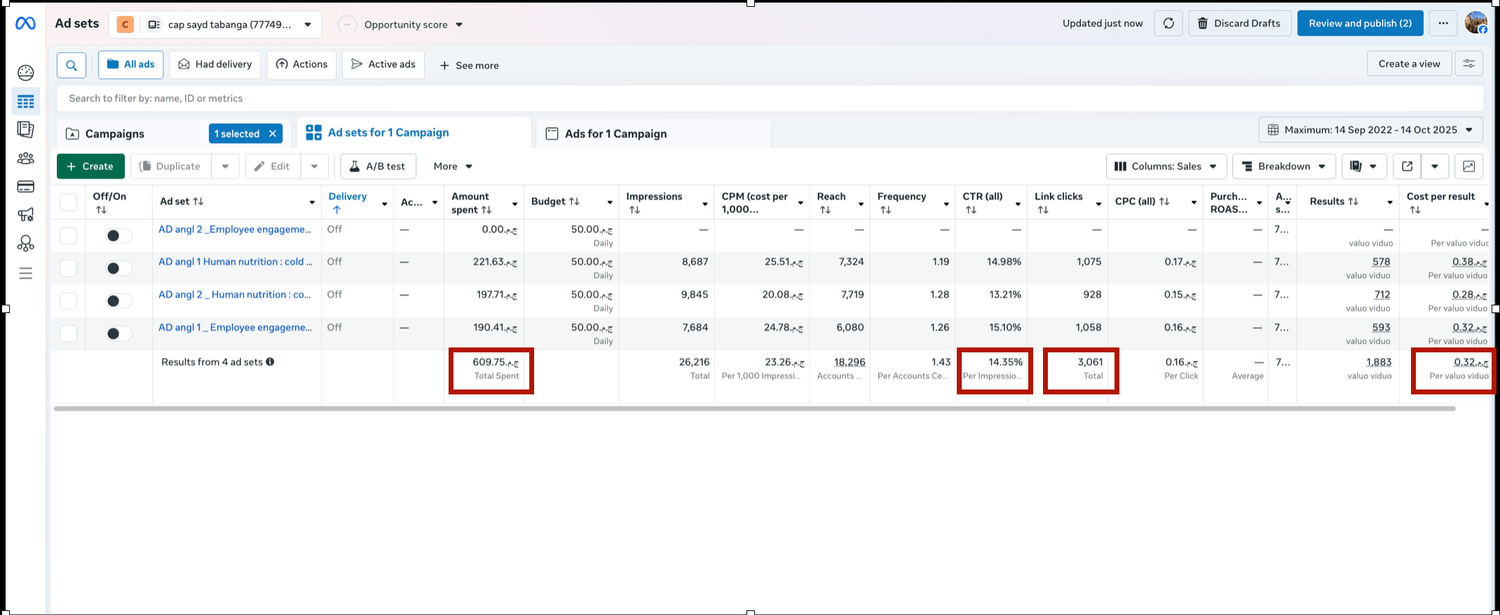Click the export share icon

[x=1407, y=166]
